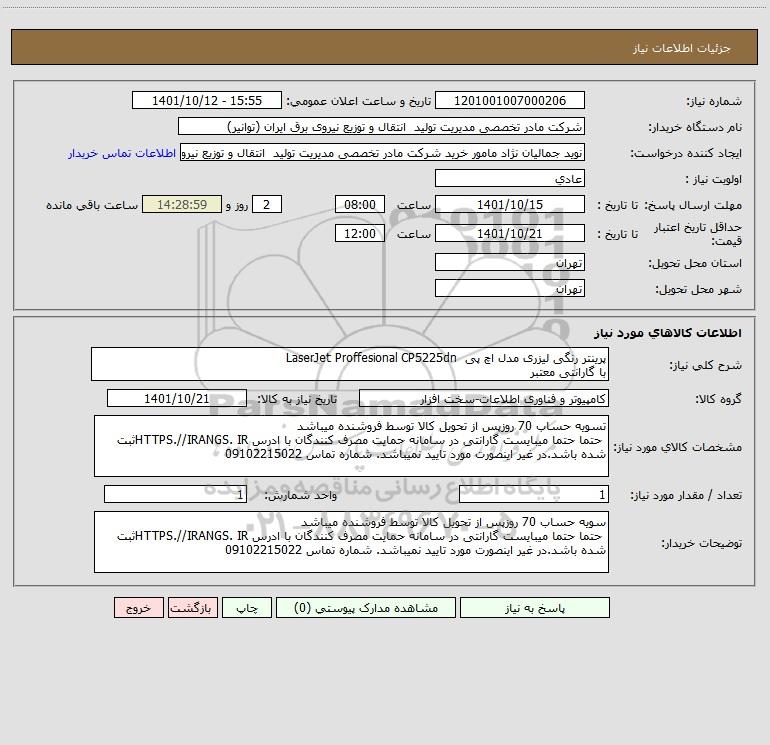Click the تاریخ و ساعت اعلان عمومی label
The image size is (770, 745).
359,102
